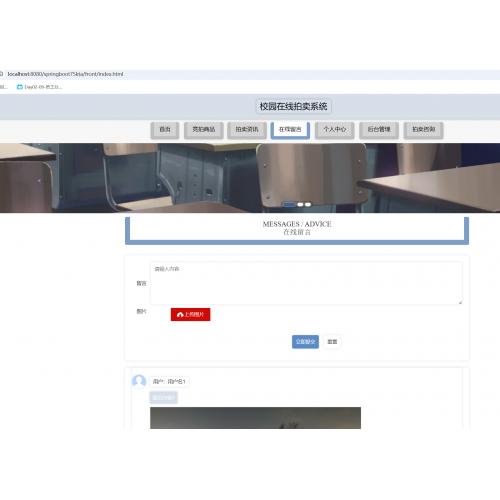Click the red upload picture button
This screenshot has width=500, height=500.
[191, 314]
